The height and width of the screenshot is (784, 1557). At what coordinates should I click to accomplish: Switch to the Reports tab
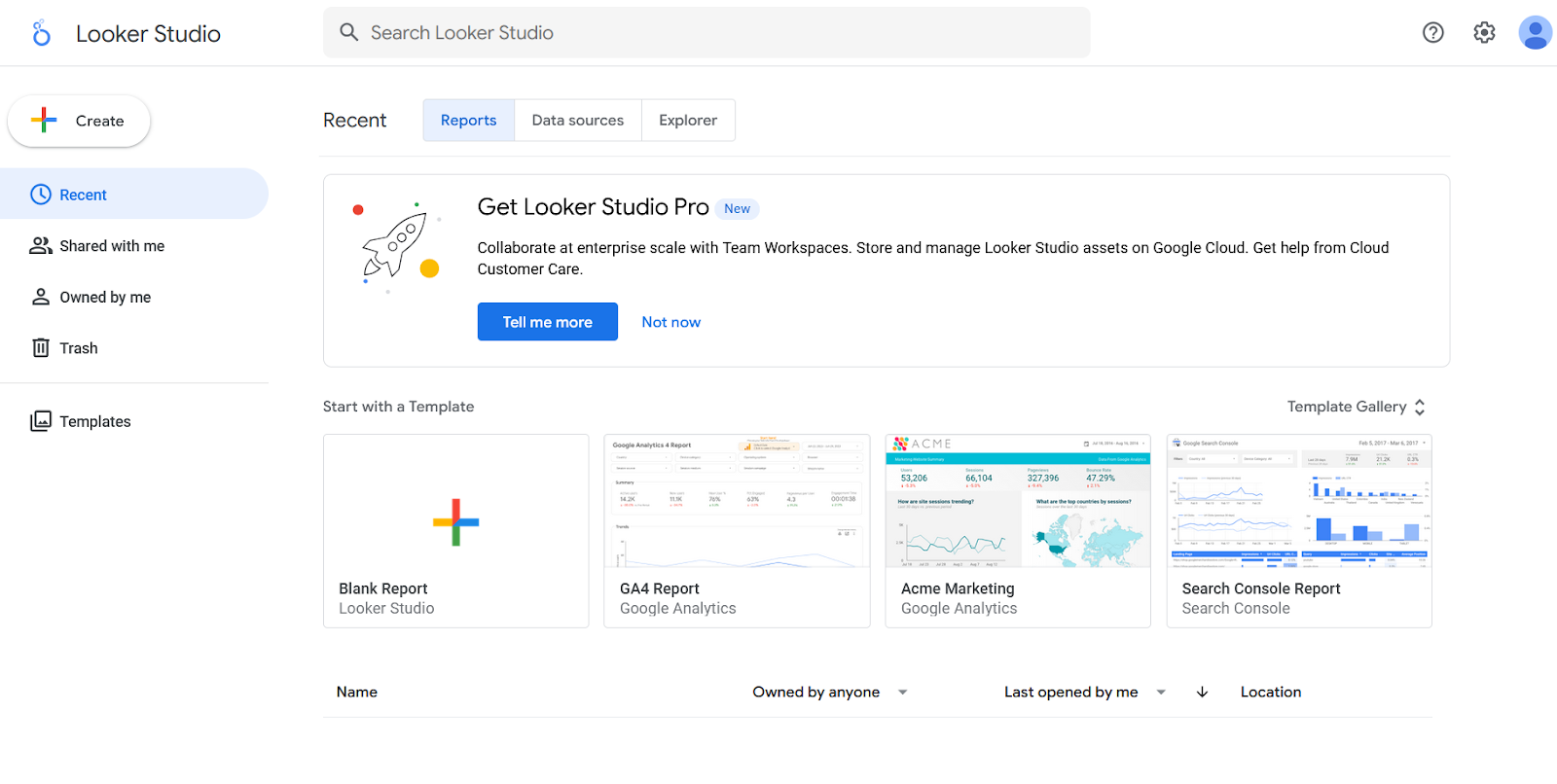pos(468,121)
